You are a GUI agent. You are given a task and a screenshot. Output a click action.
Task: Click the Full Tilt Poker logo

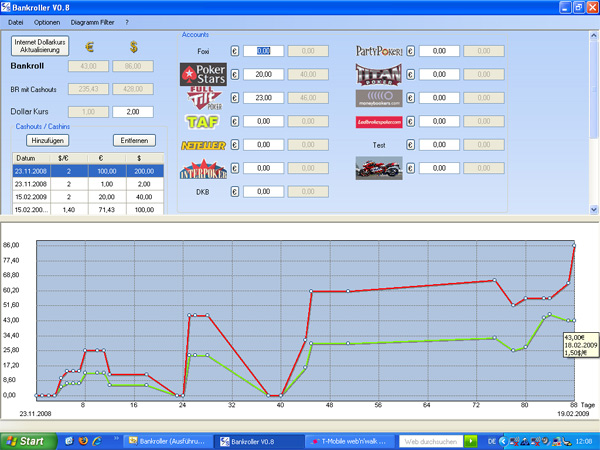coord(205,98)
